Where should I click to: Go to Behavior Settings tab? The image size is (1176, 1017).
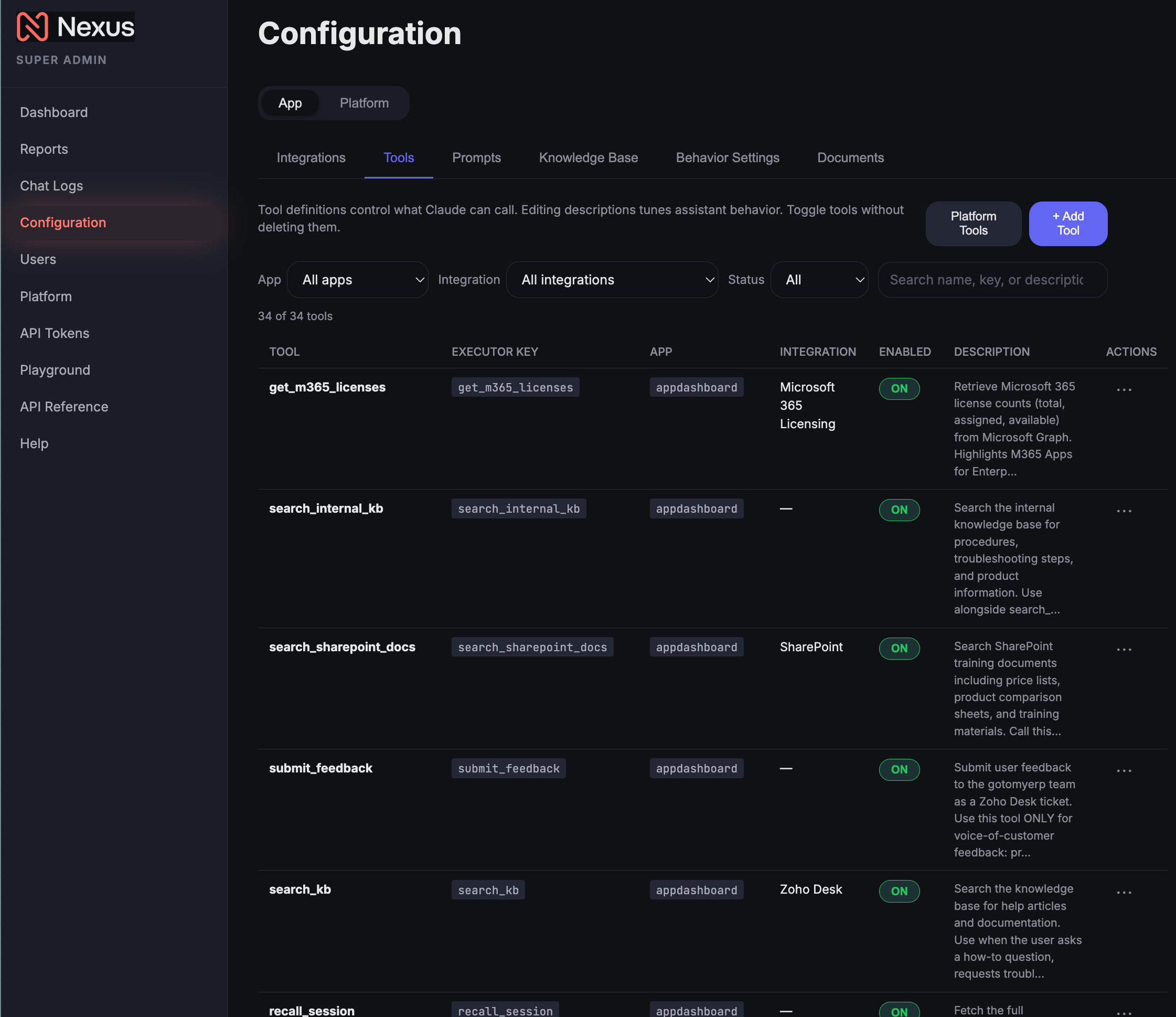[x=727, y=158]
